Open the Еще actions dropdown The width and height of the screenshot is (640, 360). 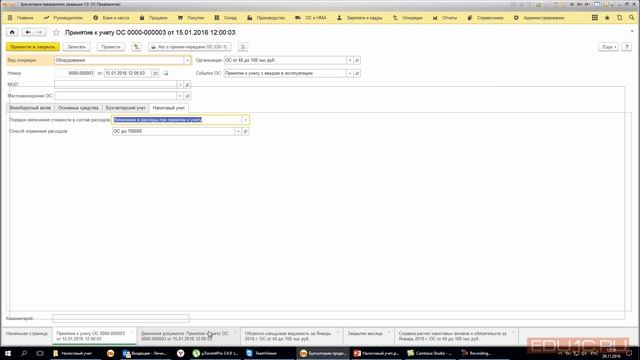pos(608,47)
